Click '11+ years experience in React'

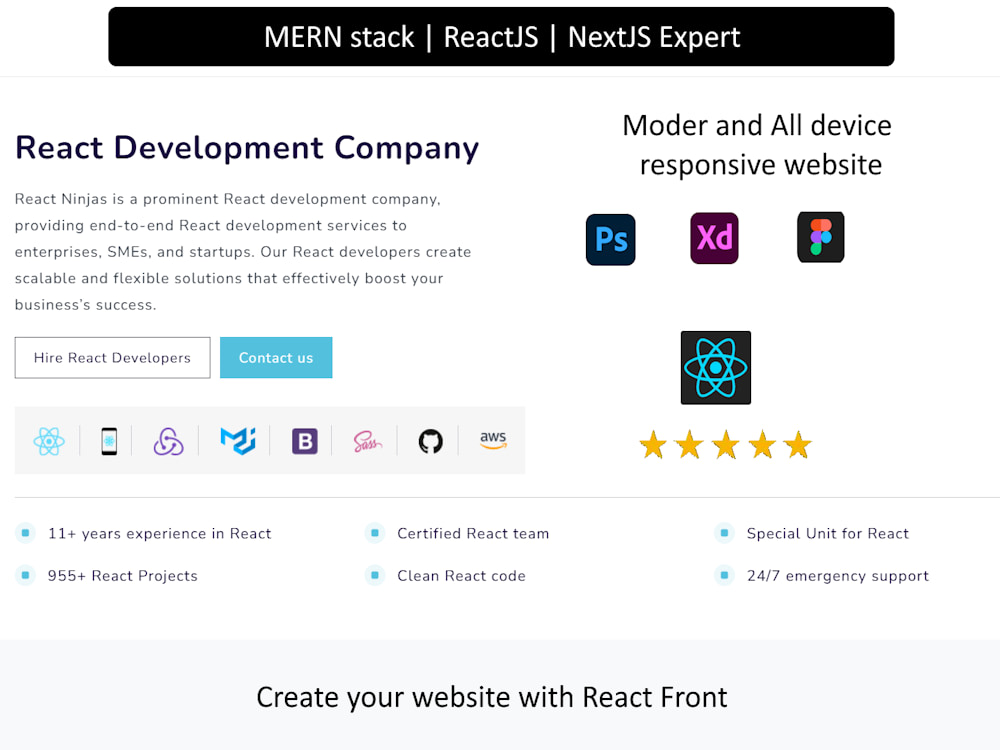pyautogui.click(x=159, y=534)
